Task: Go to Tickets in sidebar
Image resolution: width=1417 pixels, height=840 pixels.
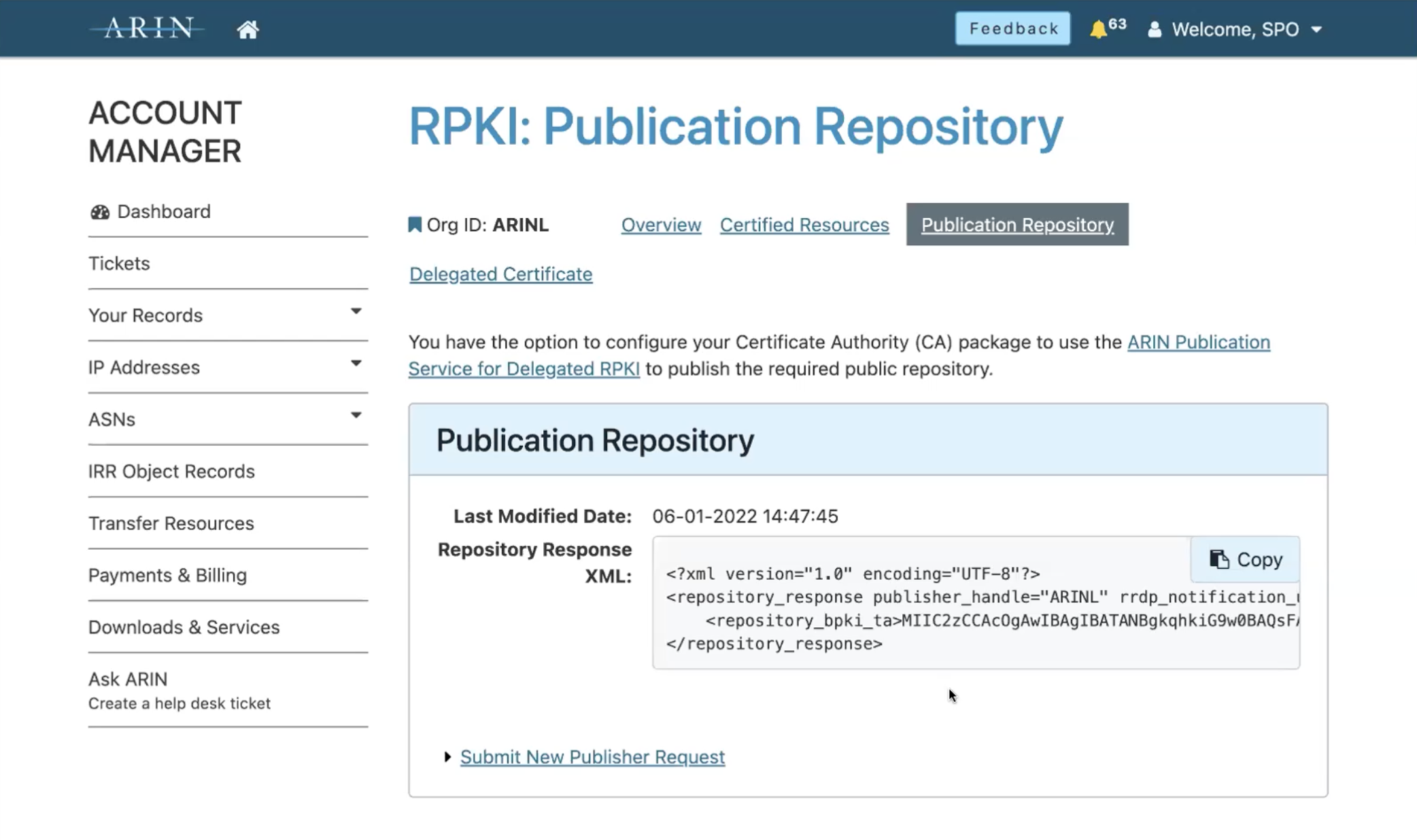Action: pyautogui.click(x=119, y=264)
